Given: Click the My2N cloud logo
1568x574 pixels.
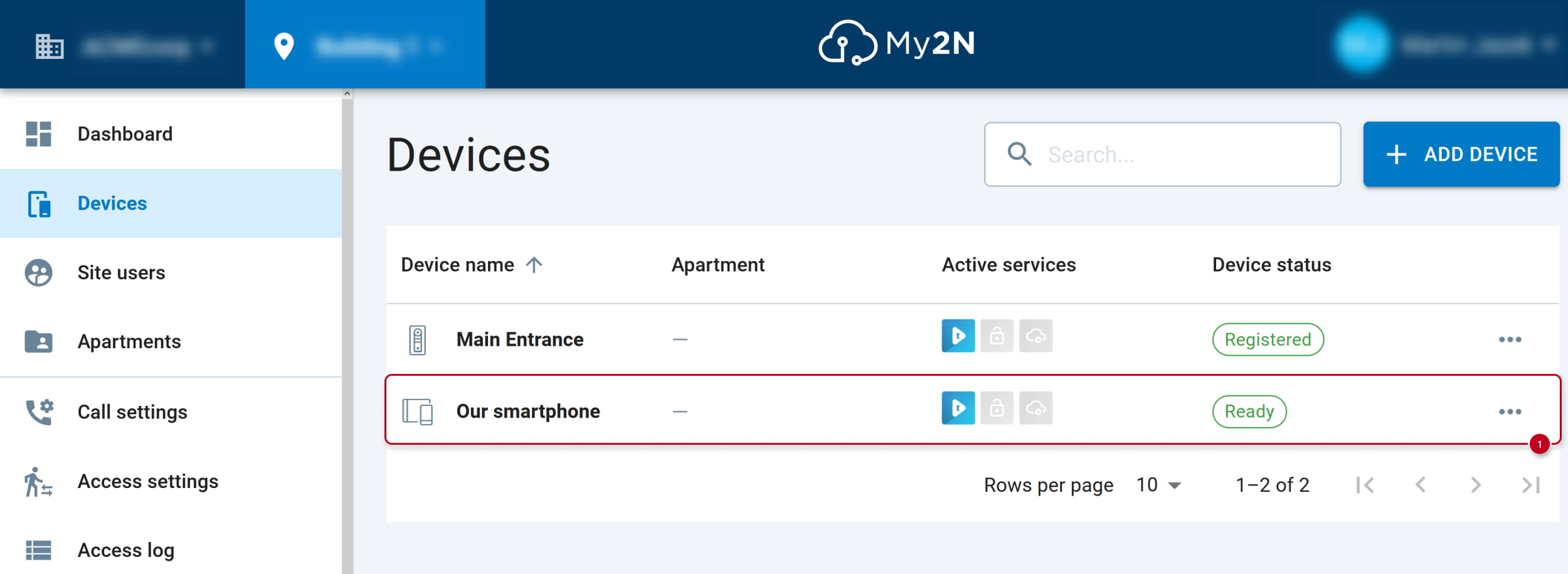Looking at the screenshot, I should [896, 43].
